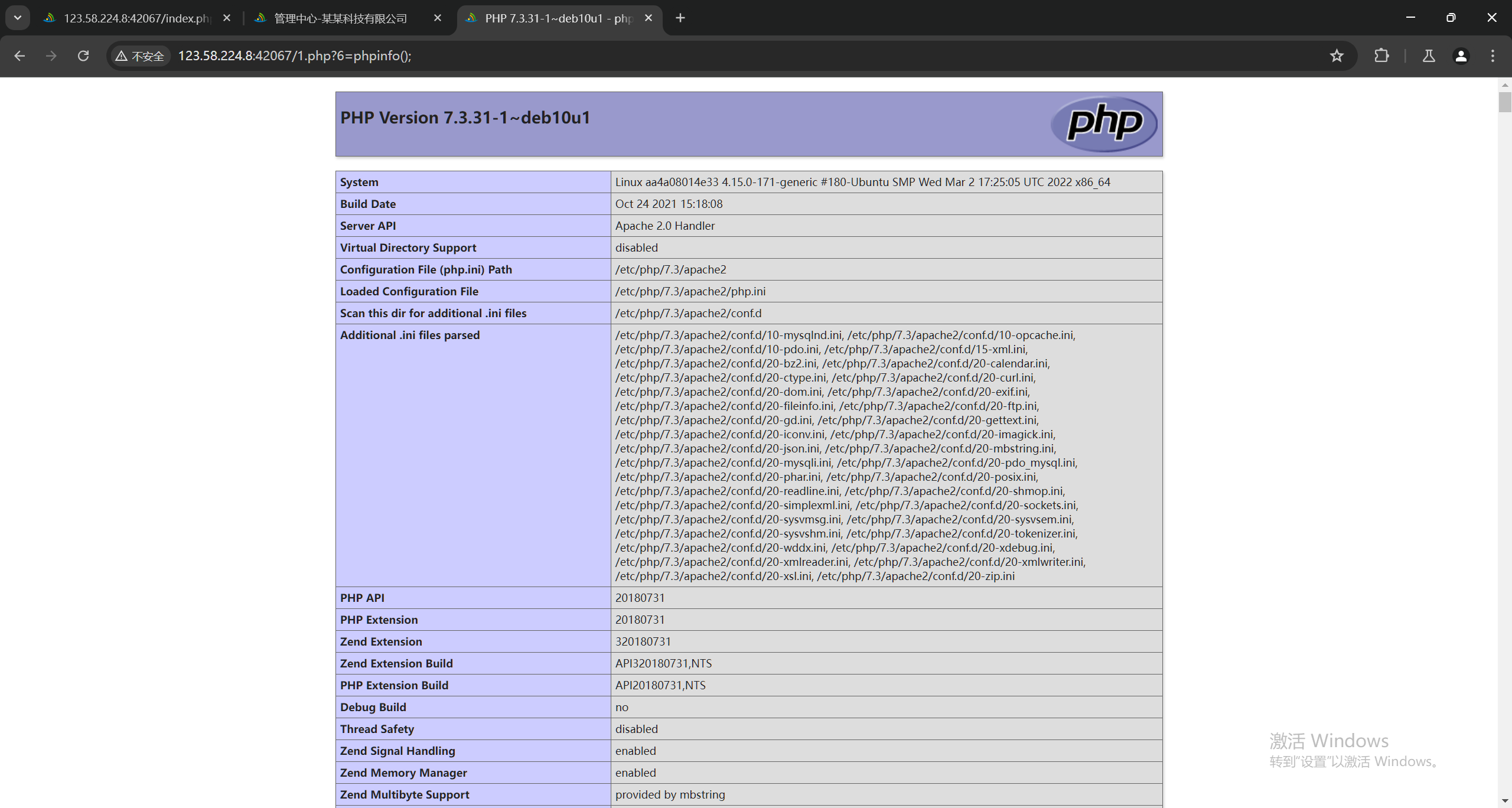
Task: Click the browser back arrow
Action: coord(19,56)
